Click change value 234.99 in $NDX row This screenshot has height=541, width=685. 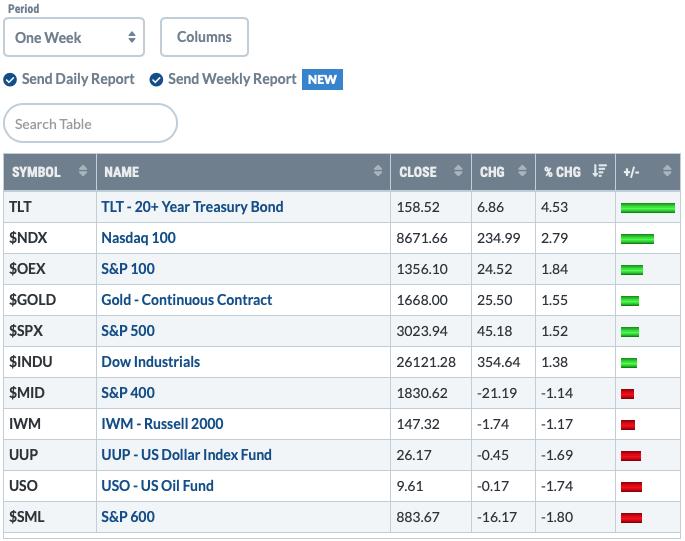point(498,238)
